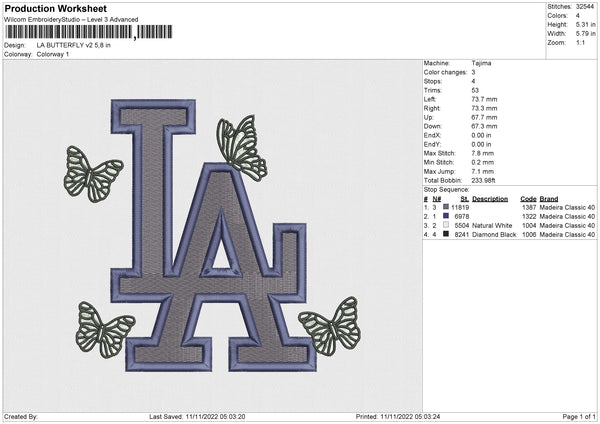Screen dimensions: 600x424
Task: Click the Colors value 4
Action: 578,16
